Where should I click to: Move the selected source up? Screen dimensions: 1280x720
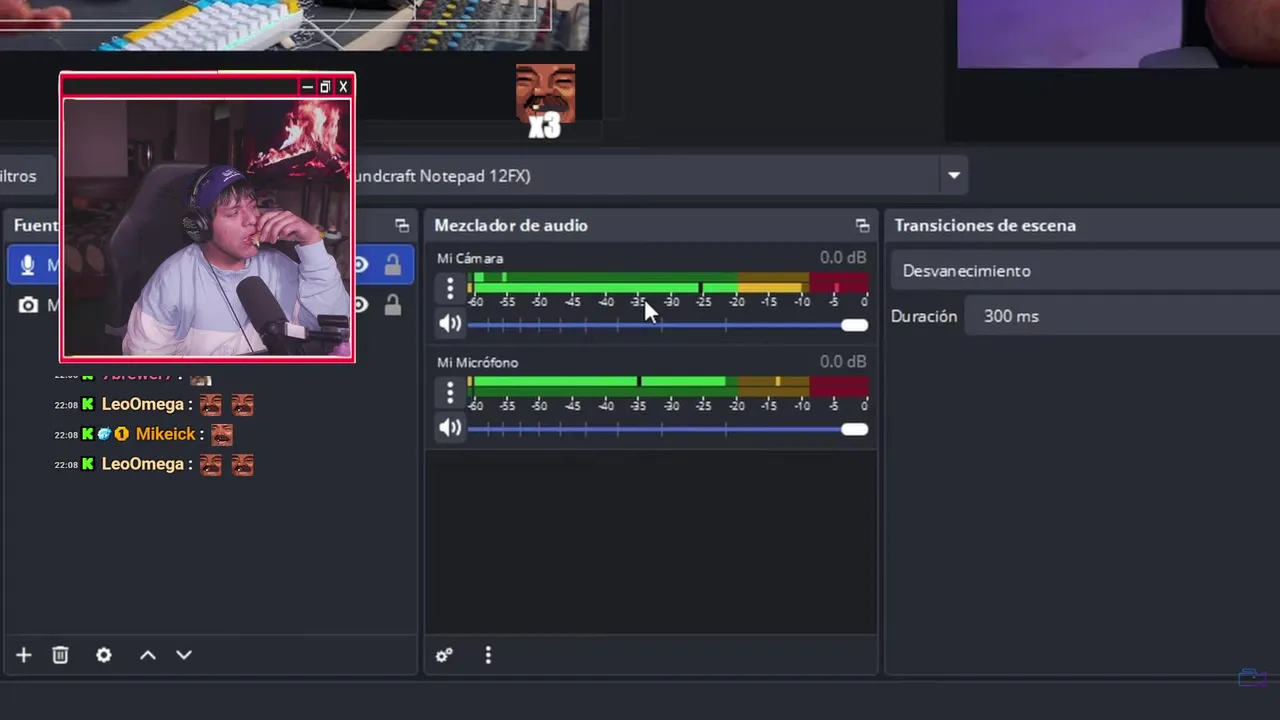tap(148, 655)
